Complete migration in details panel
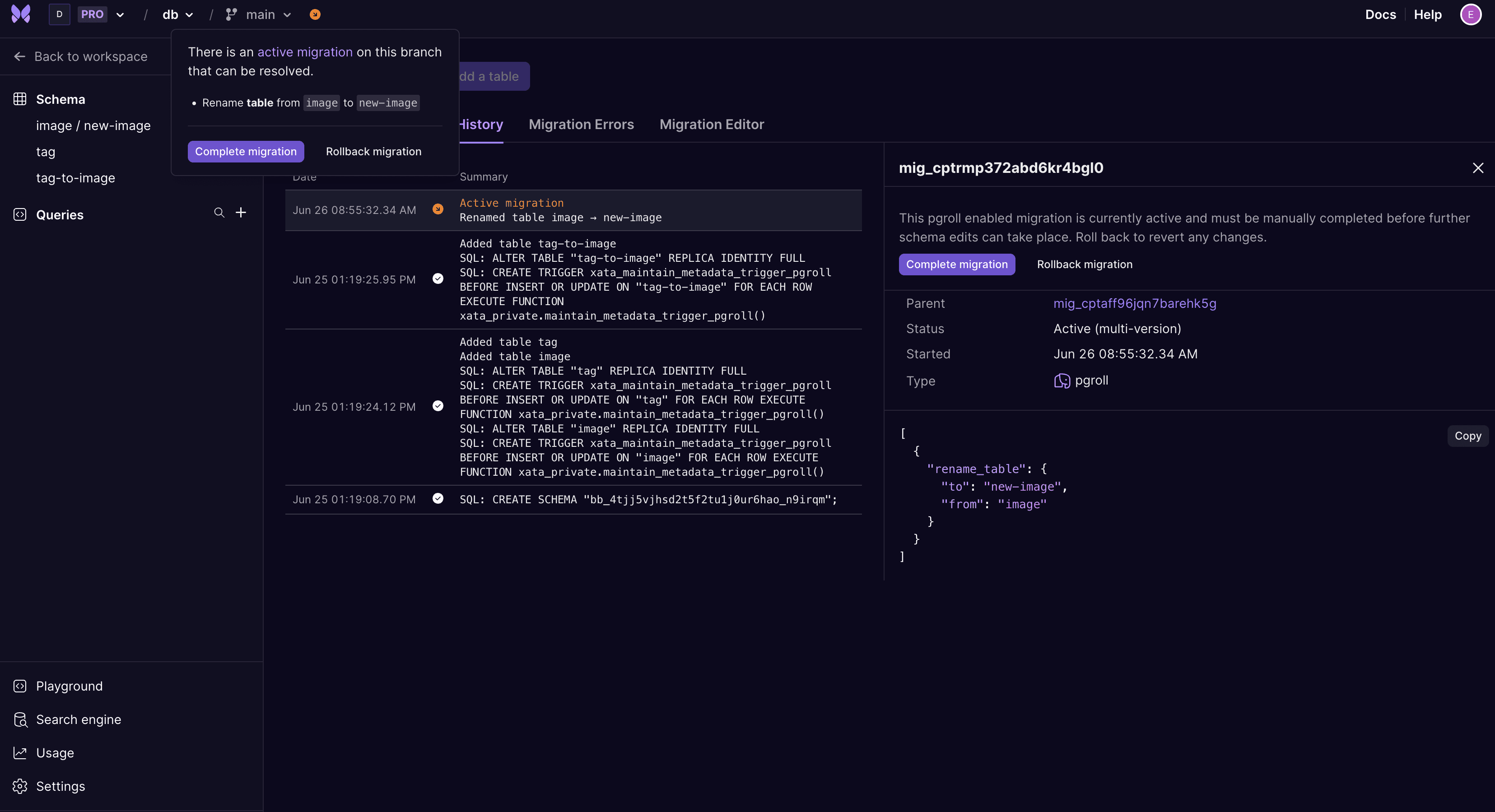This screenshot has width=1495, height=812. tap(957, 264)
